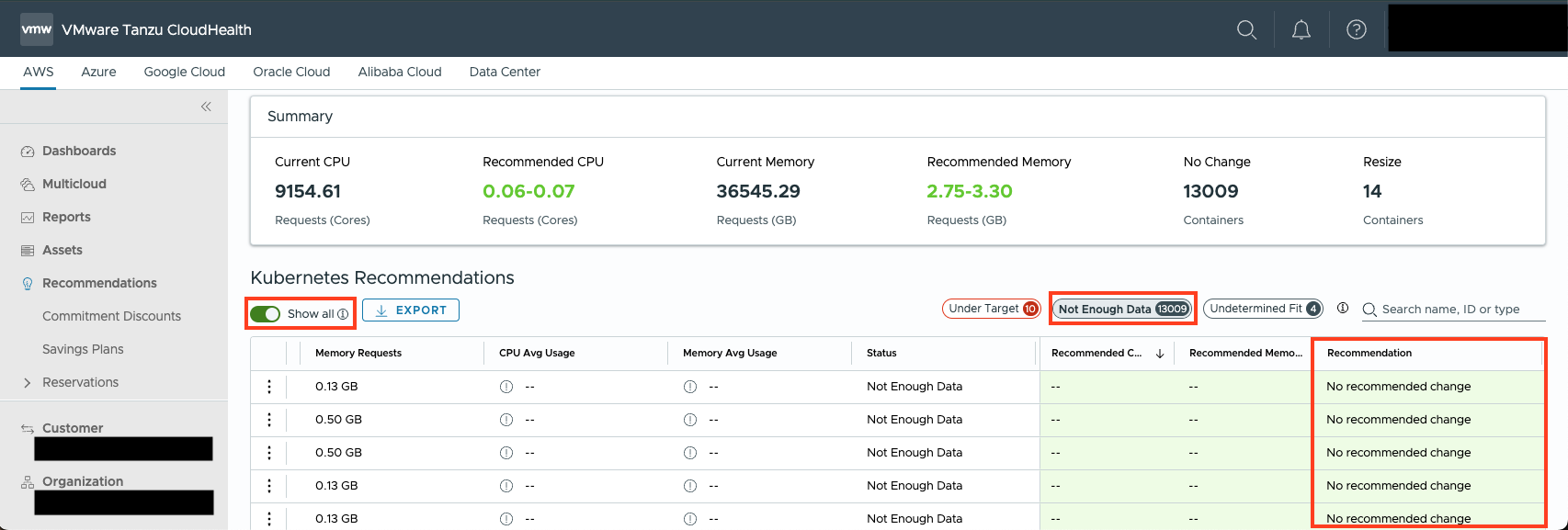This screenshot has height=530, width=1568.
Task: Click the search magnifier icon in header
Action: [1246, 29]
